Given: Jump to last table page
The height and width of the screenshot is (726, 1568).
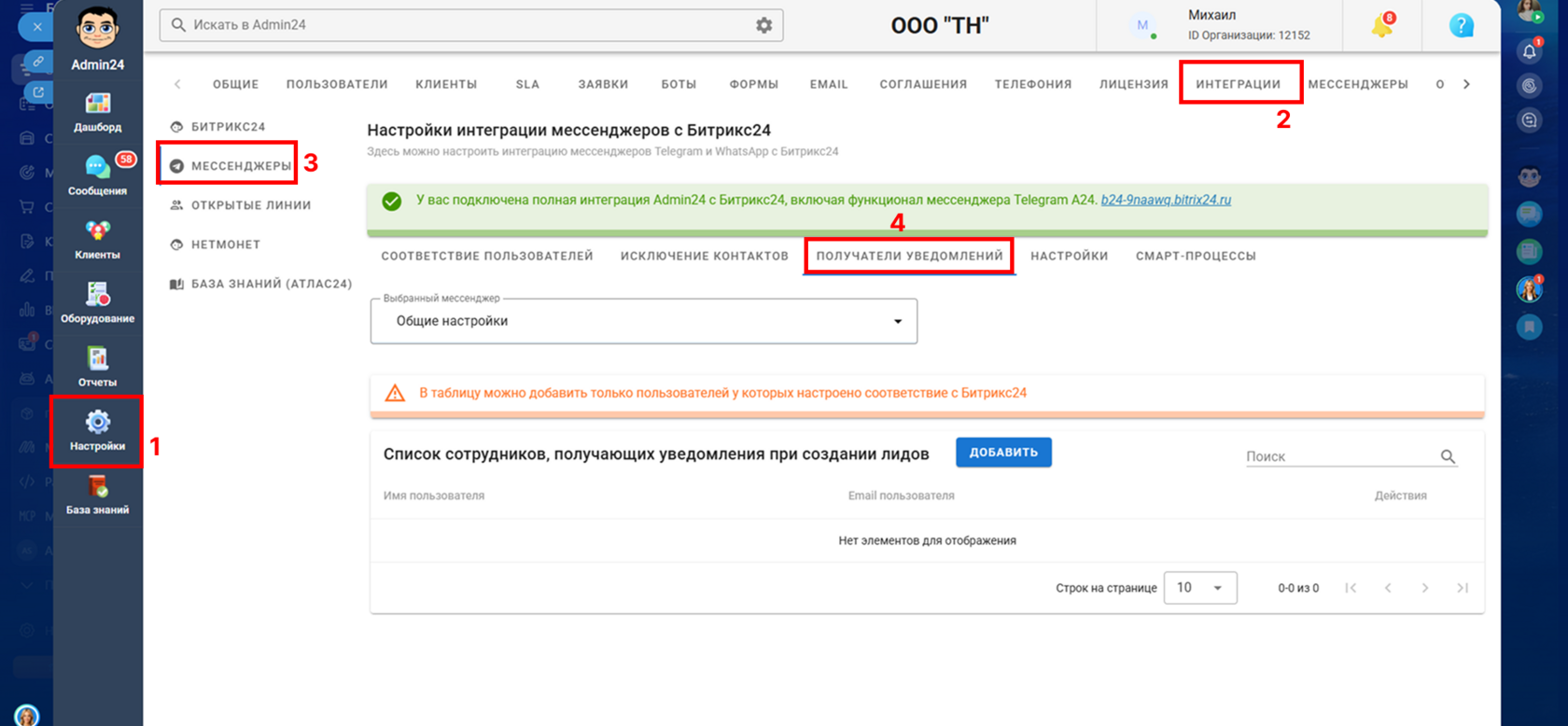Looking at the screenshot, I should pos(1463,588).
